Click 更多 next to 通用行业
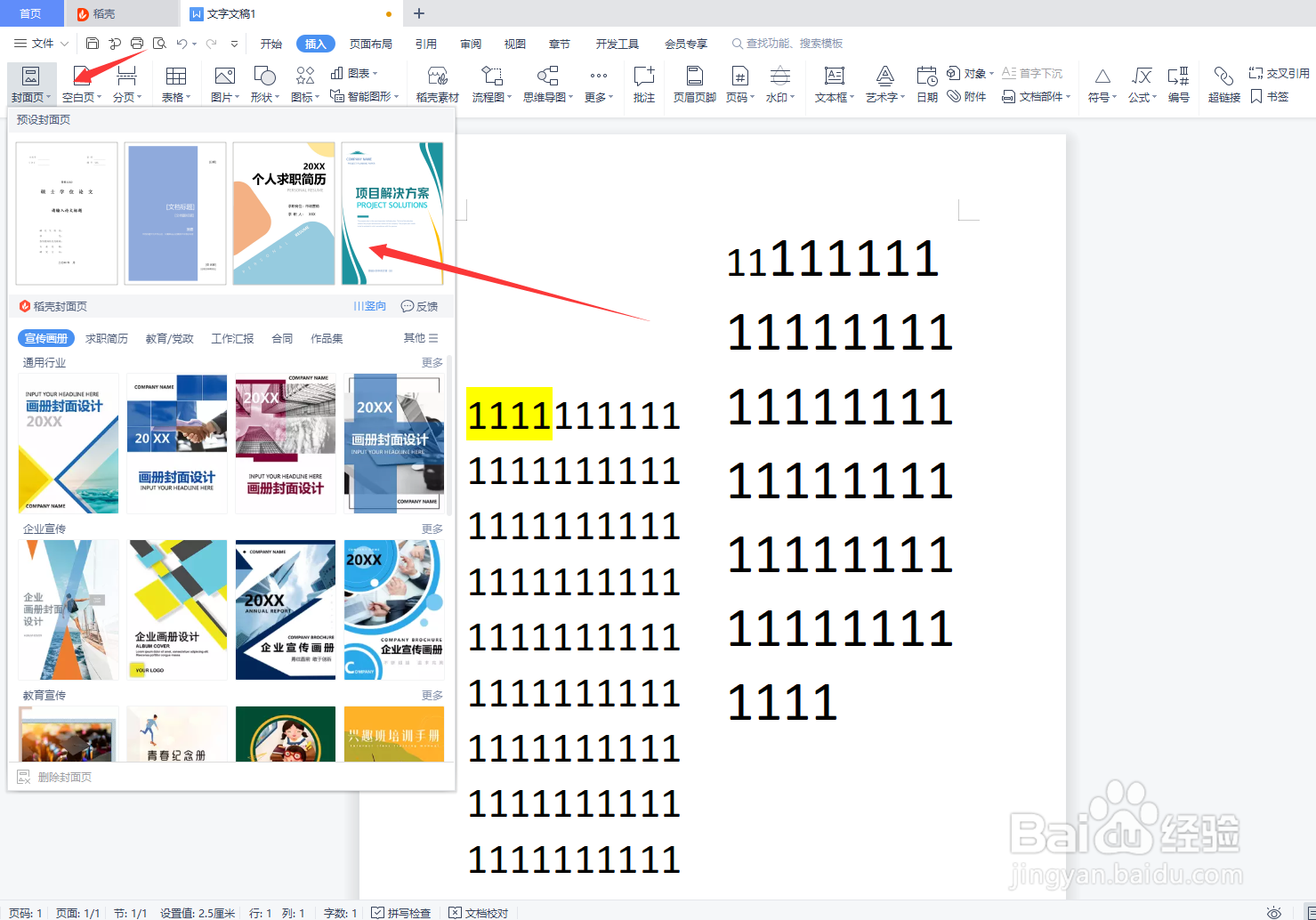 432,362
